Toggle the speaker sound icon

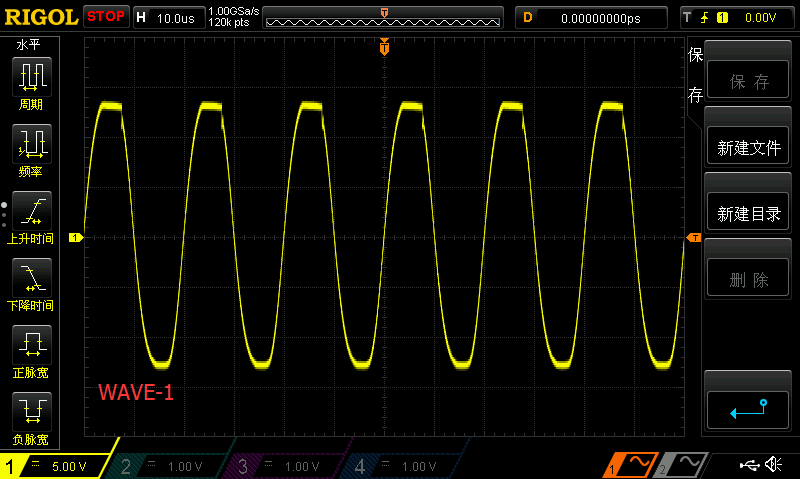774,464
